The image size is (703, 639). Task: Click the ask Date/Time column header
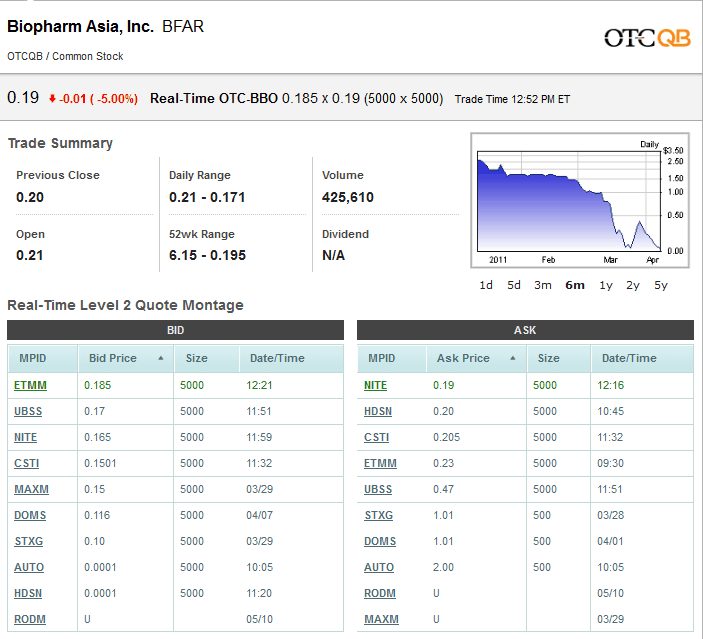click(x=629, y=358)
